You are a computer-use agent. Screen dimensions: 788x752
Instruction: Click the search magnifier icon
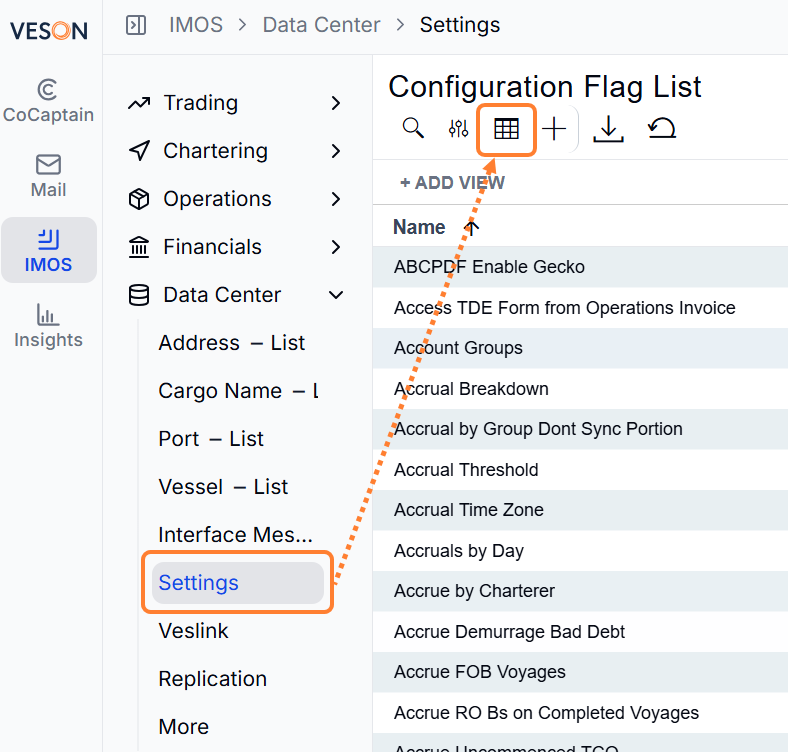click(413, 128)
